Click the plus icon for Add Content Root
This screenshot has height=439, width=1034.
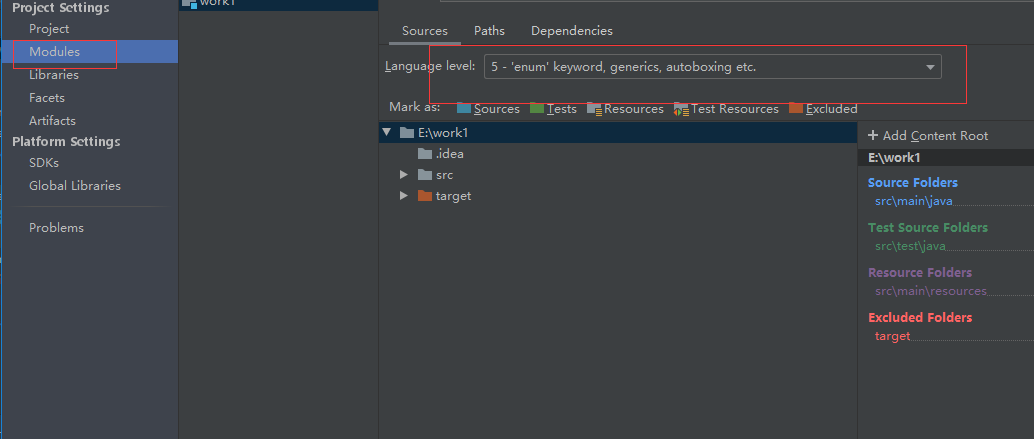coord(873,135)
